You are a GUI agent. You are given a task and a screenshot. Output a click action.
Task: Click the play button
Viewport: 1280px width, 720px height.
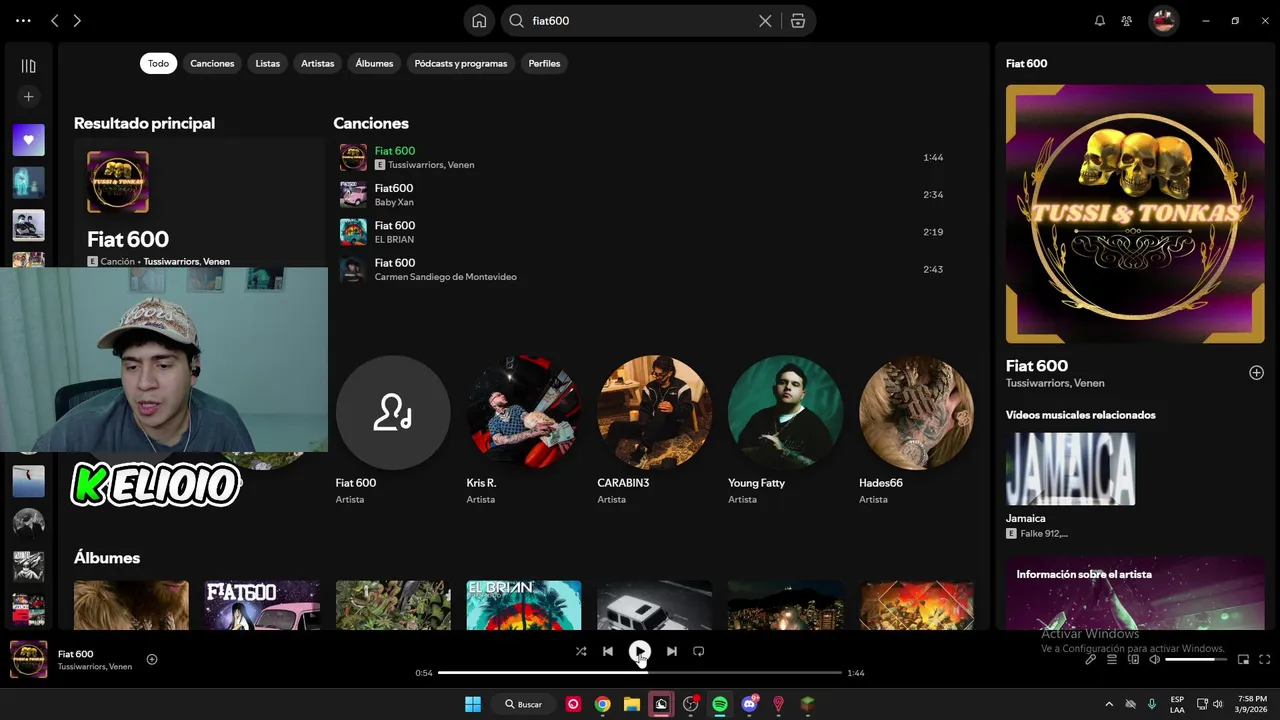(640, 651)
